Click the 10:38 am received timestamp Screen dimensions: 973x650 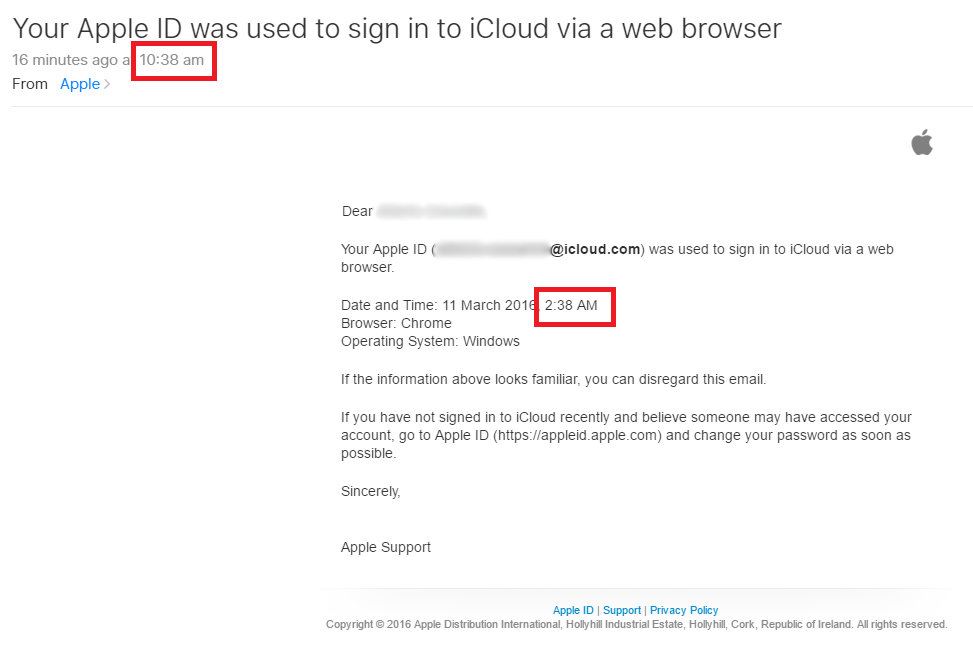172,60
